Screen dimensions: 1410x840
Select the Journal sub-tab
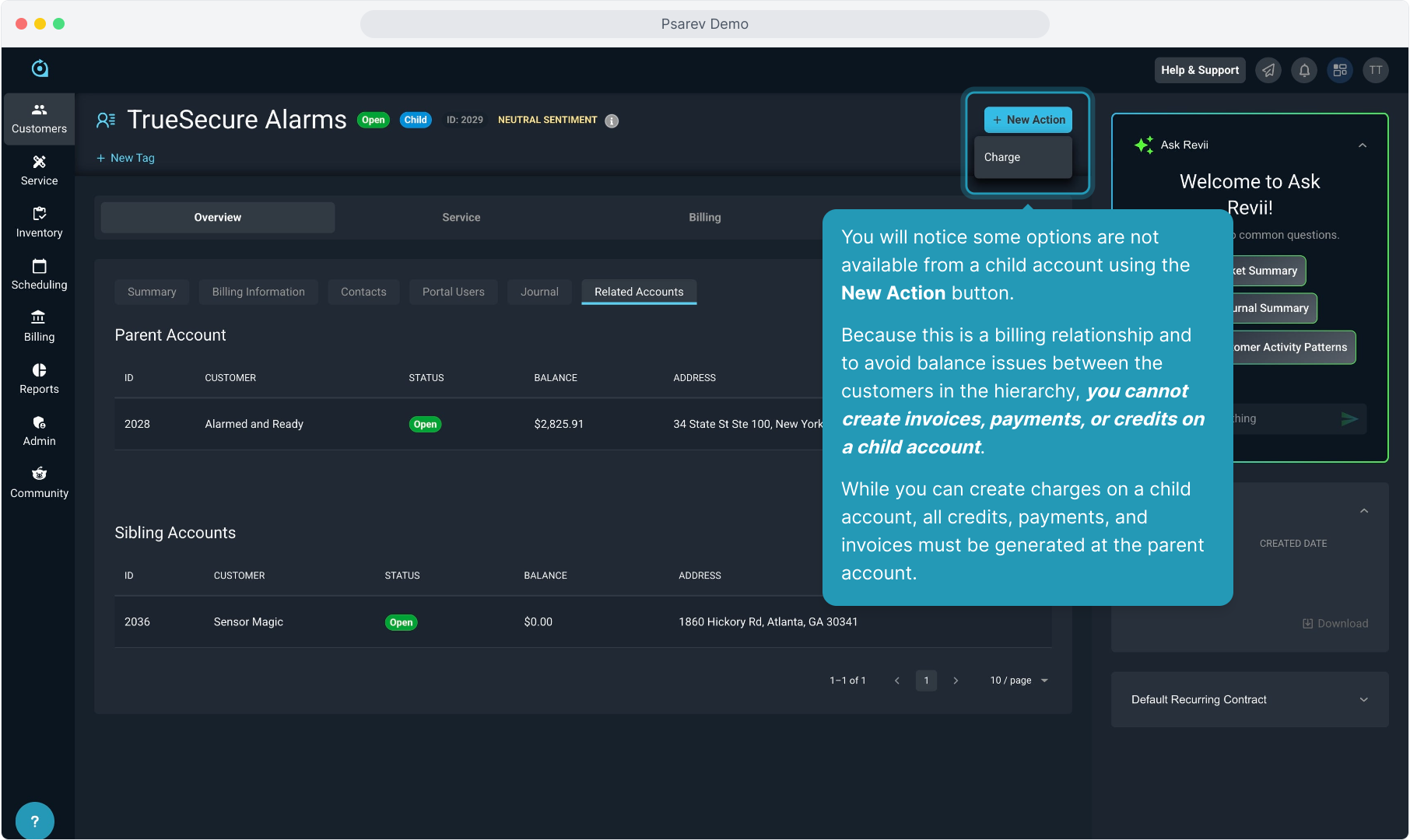point(538,292)
